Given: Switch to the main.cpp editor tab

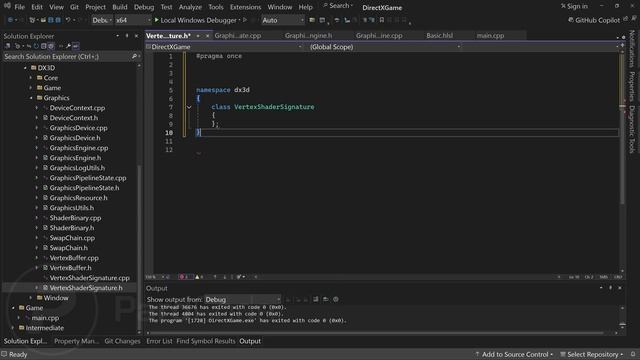Looking at the screenshot, I should coord(490,36).
